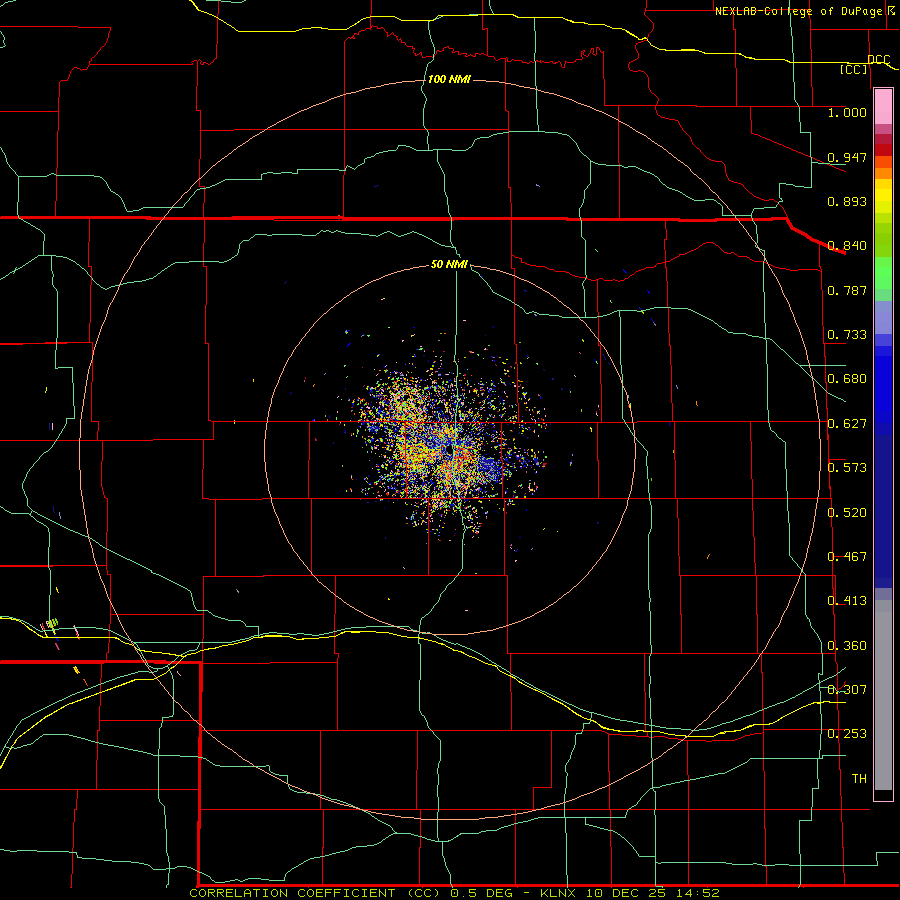Click the 'TH' threshold label on the scale
This screenshot has width=900, height=900.
pyautogui.click(x=859, y=779)
